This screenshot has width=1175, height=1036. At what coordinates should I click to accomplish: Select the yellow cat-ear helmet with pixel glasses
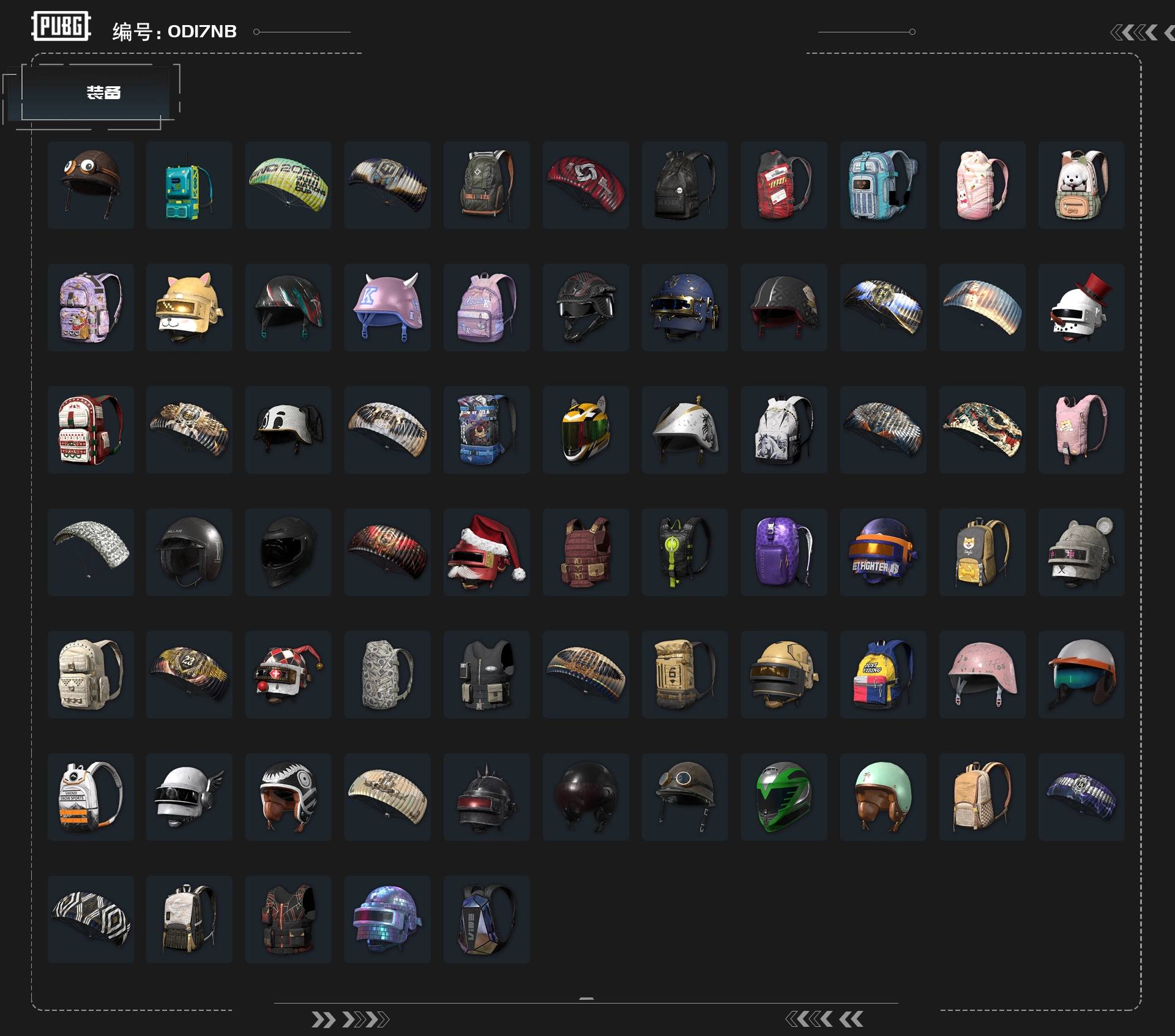(x=189, y=307)
